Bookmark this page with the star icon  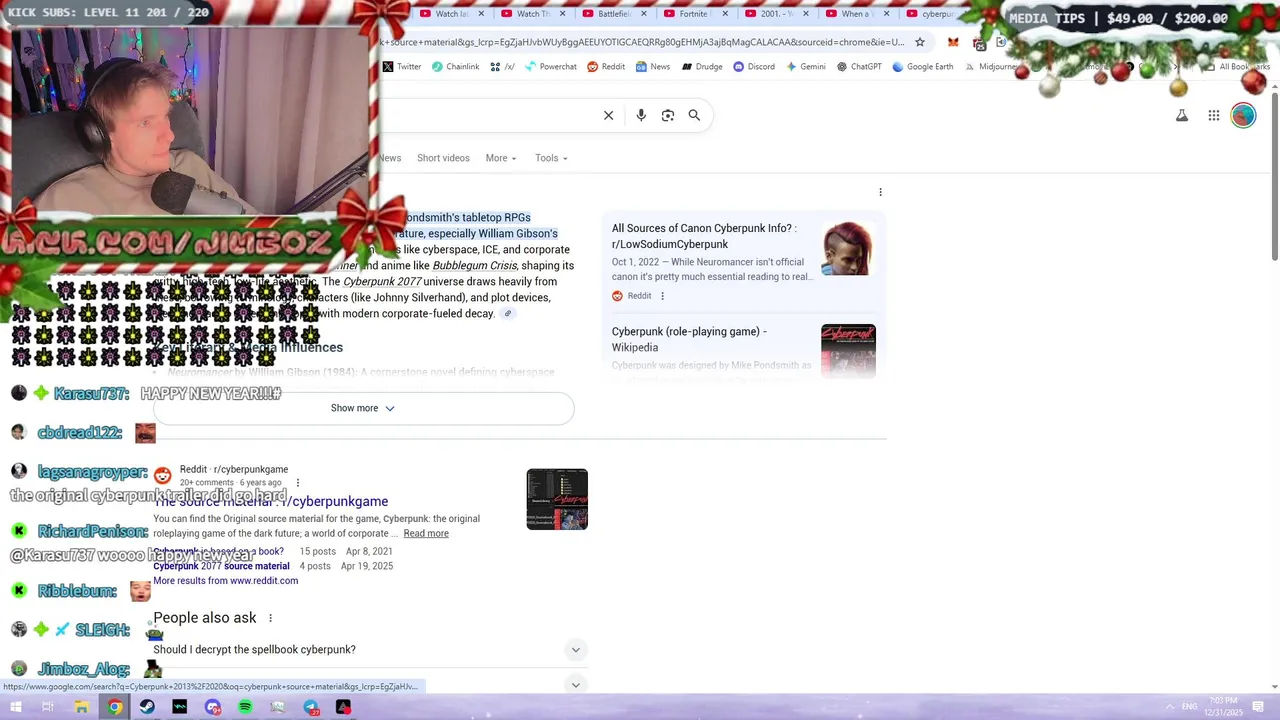pos(920,42)
